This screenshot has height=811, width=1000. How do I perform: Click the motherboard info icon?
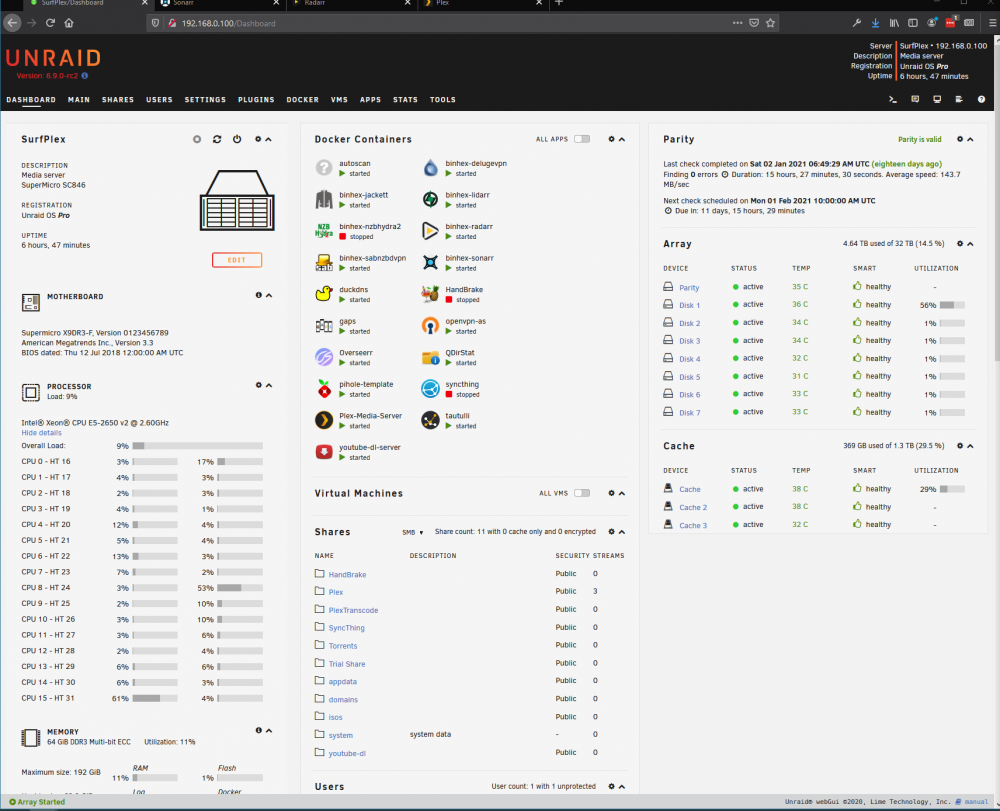point(258,295)
